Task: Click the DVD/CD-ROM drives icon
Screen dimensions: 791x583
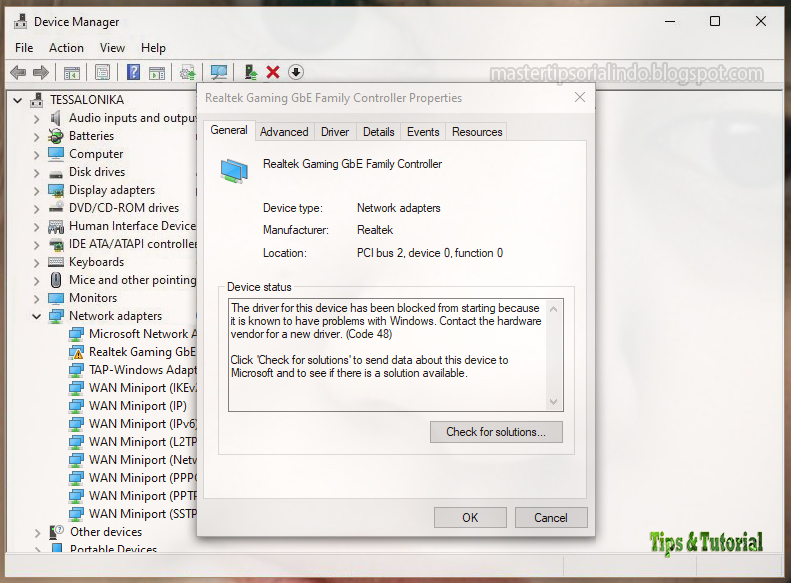Action: click(56, 208)
